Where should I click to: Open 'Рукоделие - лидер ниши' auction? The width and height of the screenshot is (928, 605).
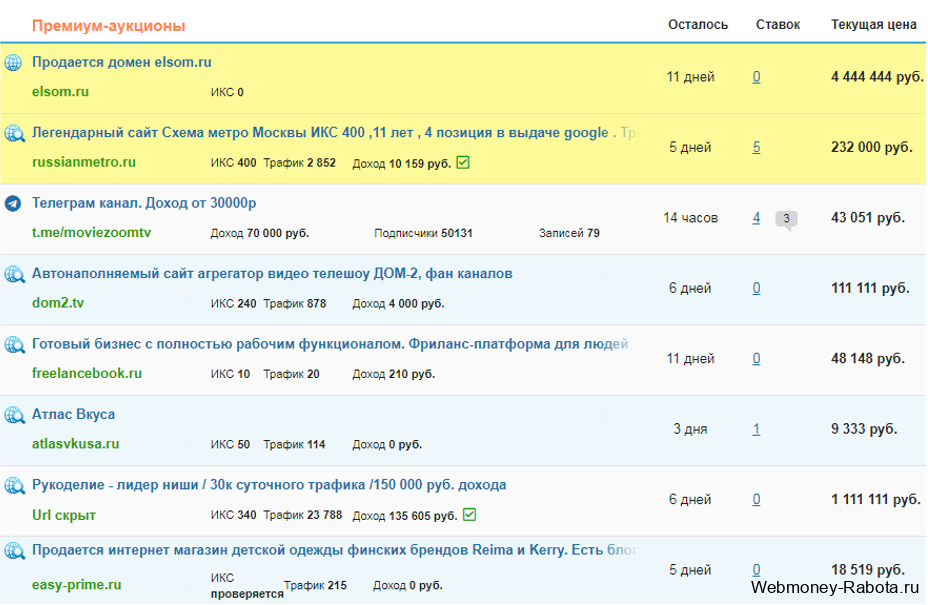click(269, 485)
